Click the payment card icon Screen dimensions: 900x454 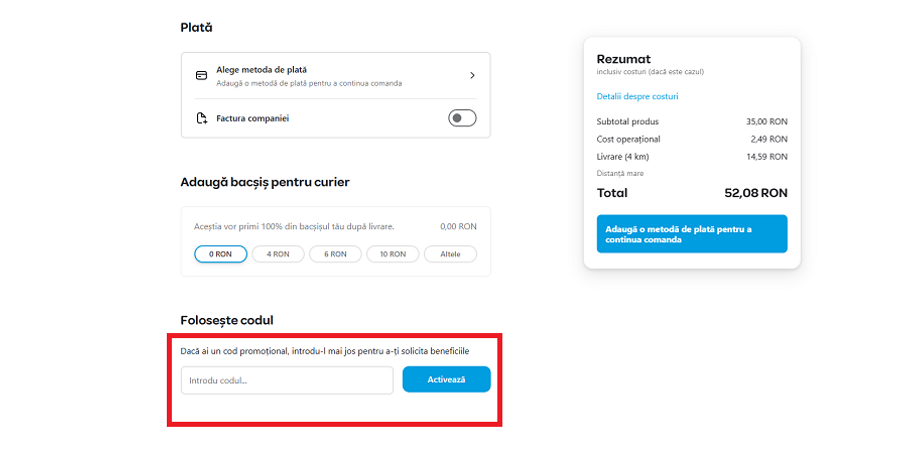click(x=201, y=75)
